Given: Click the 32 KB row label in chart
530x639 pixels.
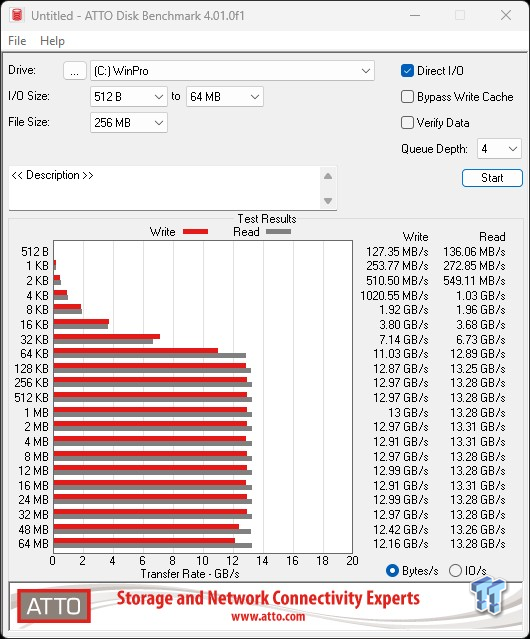Looking at the screenshot, I should 34,339.
